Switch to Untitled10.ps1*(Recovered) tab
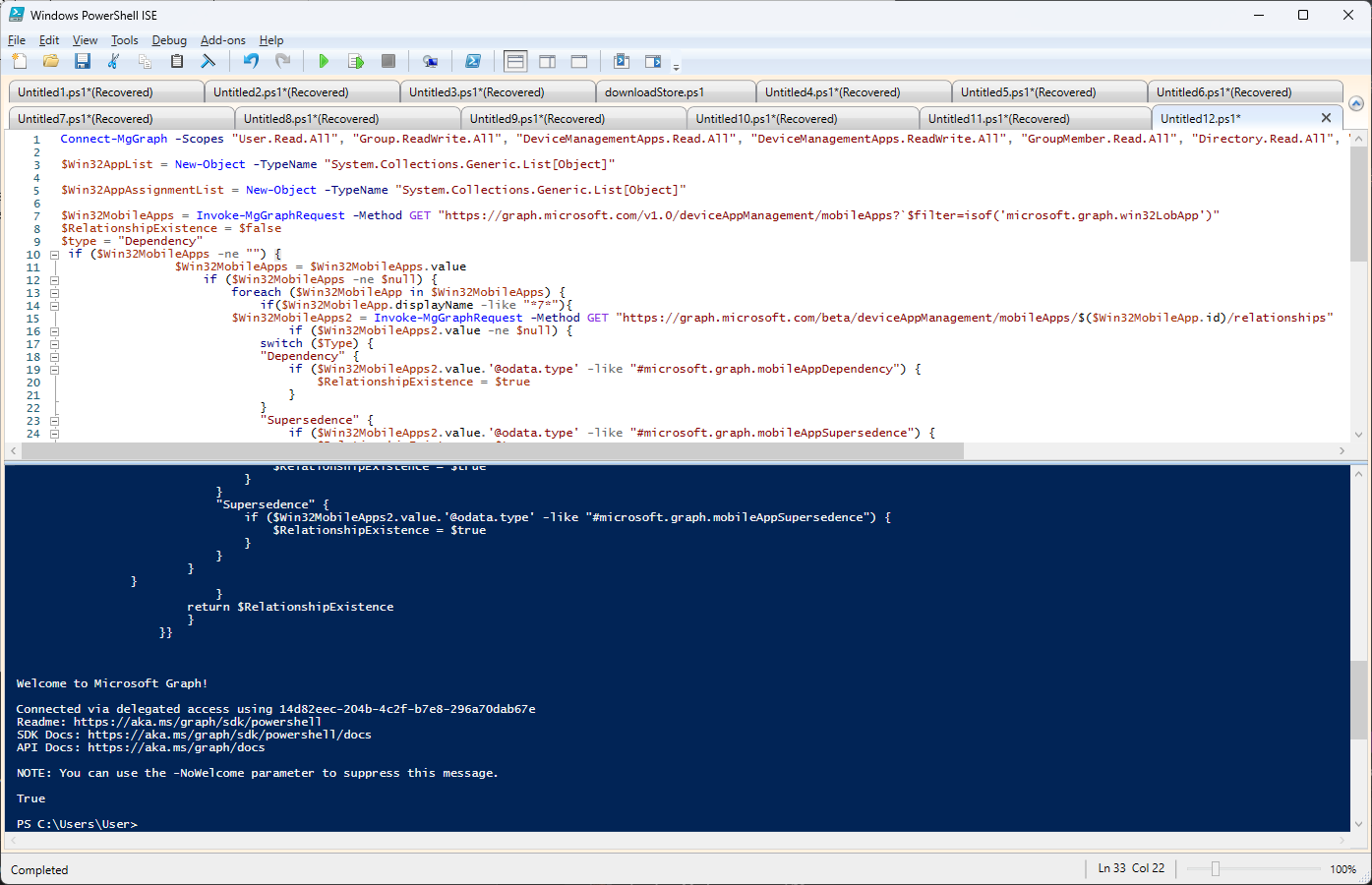The height and width of the screenshot is (885, 1372). (x=803, y=119)
